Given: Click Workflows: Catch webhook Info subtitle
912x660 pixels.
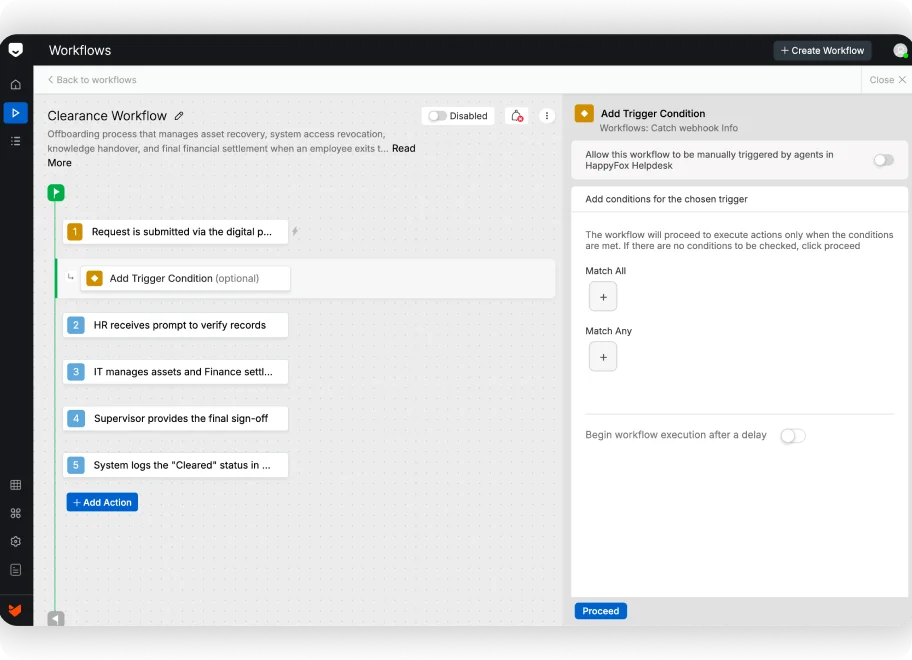Looking at the screenshot, I should (x=668, y=128).
